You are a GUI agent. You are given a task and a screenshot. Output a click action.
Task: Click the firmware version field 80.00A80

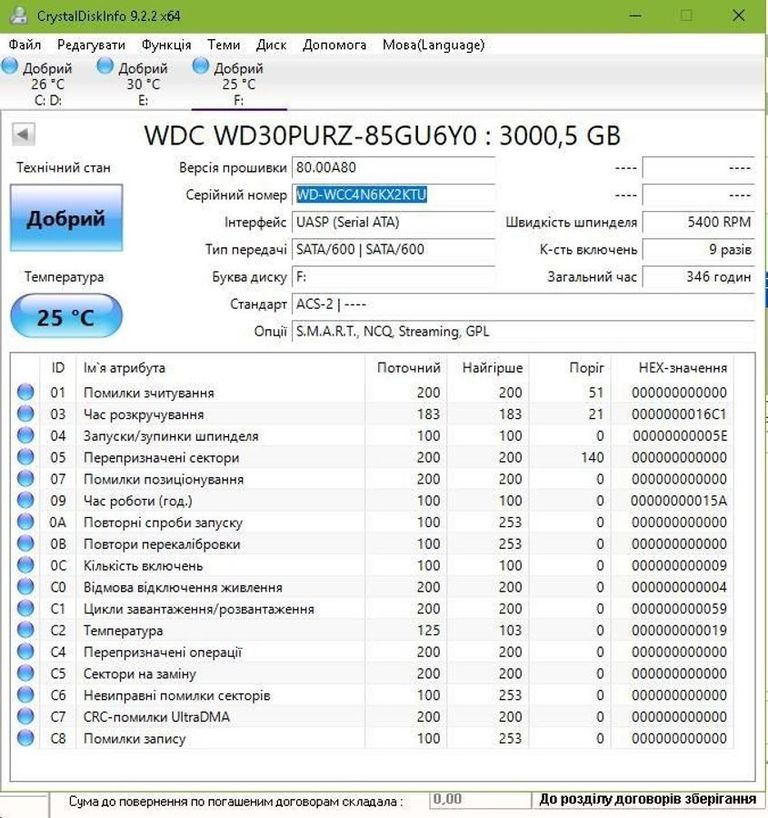(x=394, y=168)
